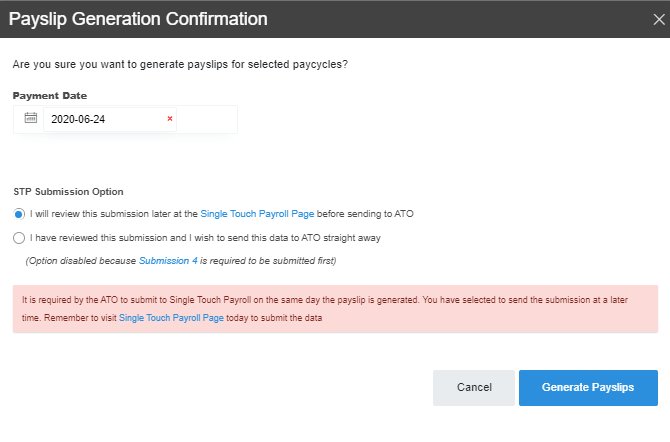Viewport: 670px width, 442px height.
Task: Click the 'before sending to ATO' label text
Action: click(361, 214)
